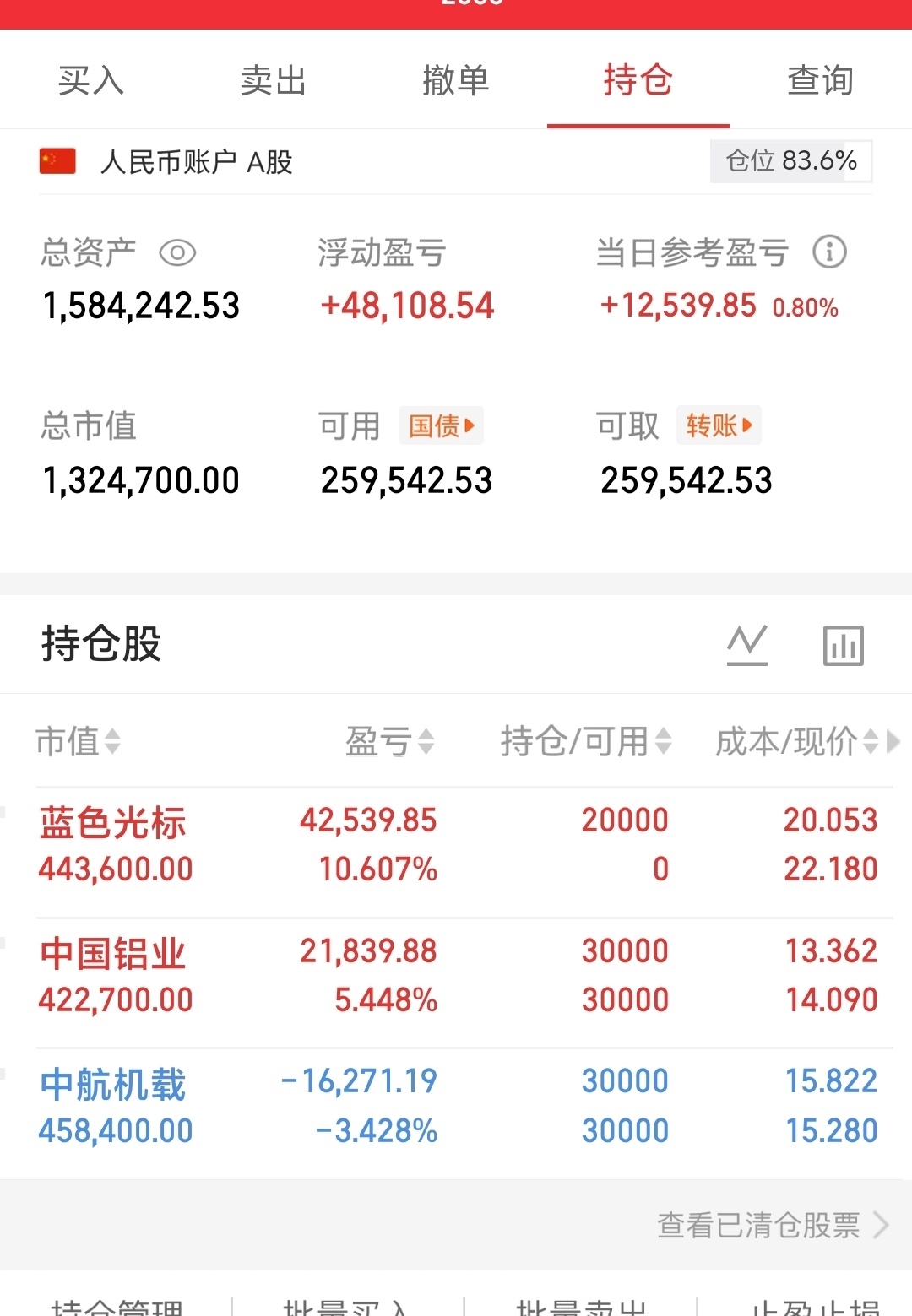The width and height of the screenshot is (912, 1316).
Task: Switch to the 卖出 tab
Action: [274, 81]
